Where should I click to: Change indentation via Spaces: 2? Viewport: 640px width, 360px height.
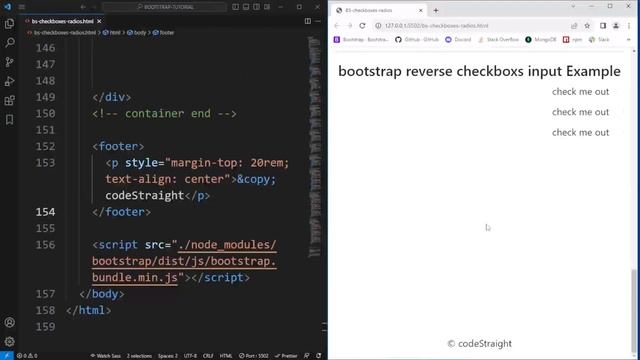[168, 356]
